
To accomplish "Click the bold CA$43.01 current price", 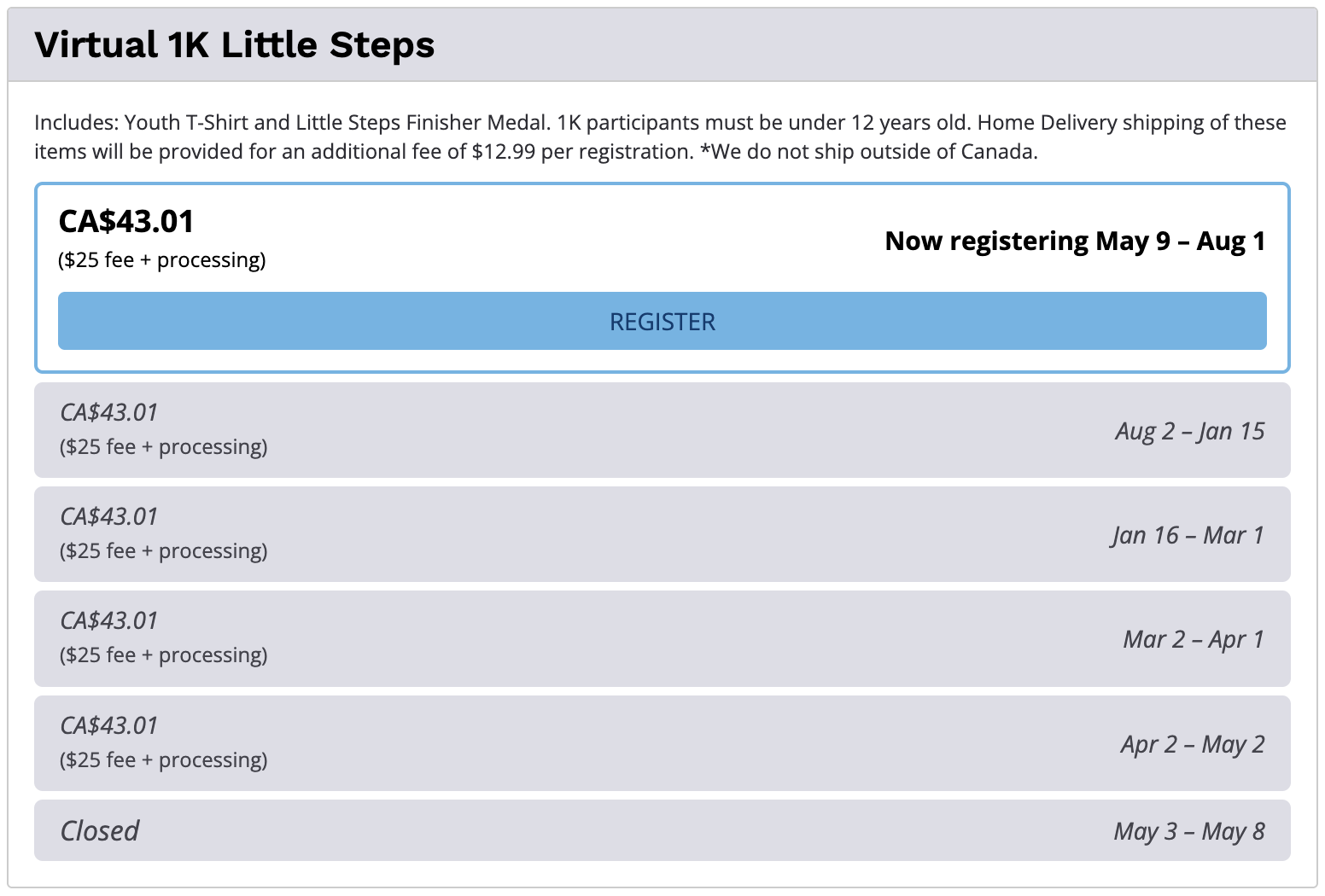I will pos(126,221).
